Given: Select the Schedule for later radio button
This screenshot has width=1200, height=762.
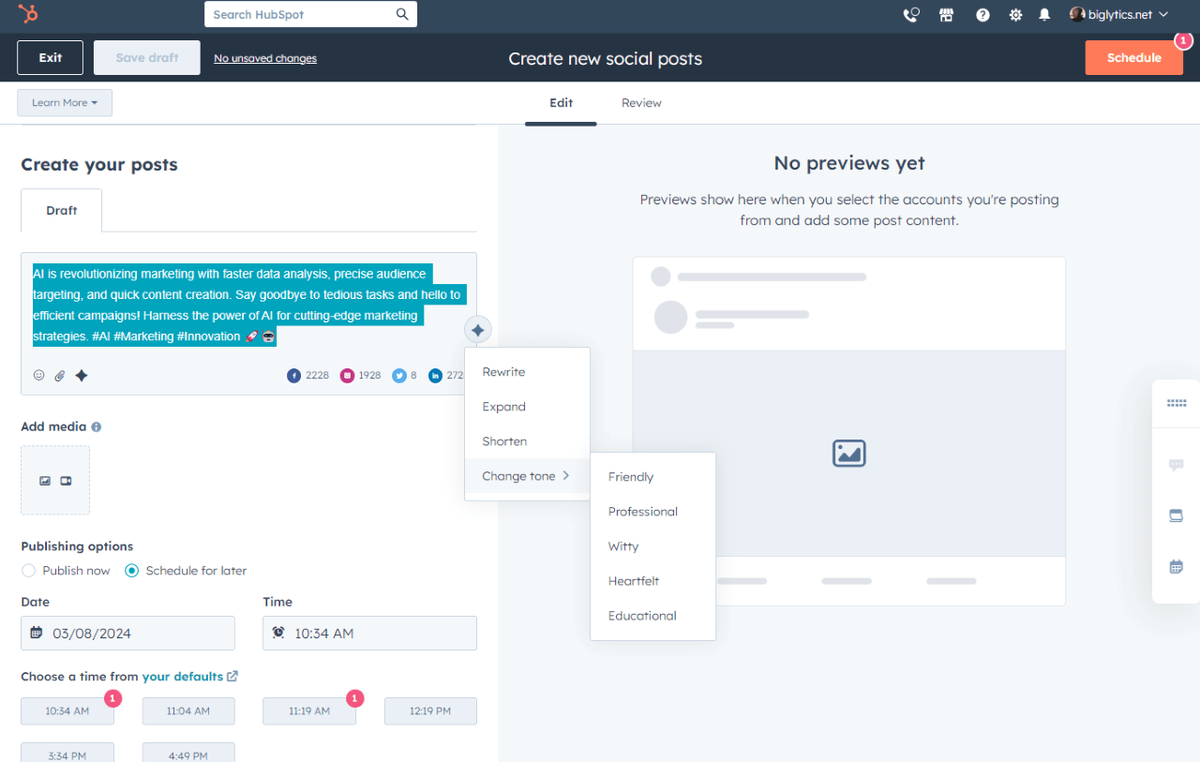Looking at the screenshot, I should point(132,571).
